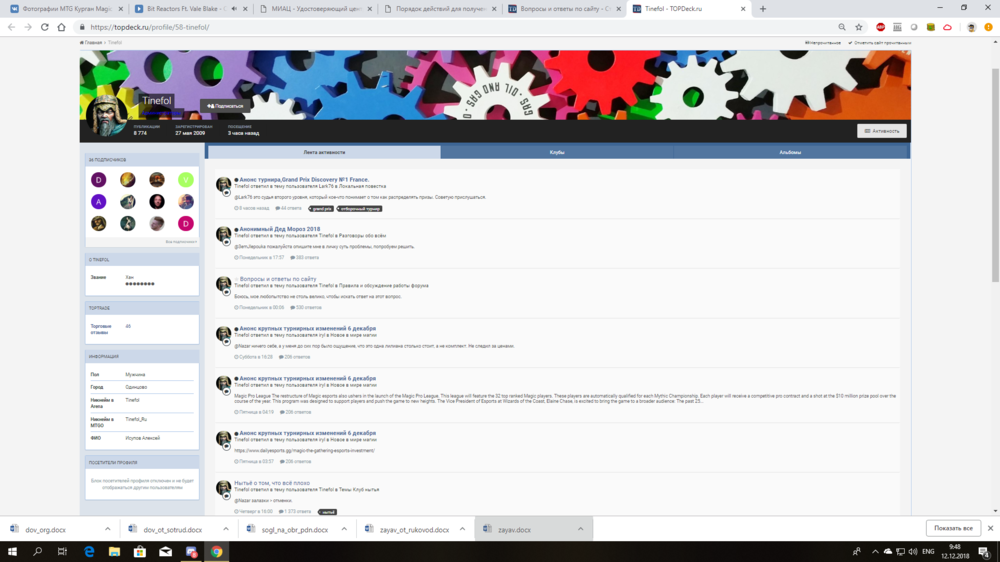Open the dov_org.docx downloaded file
The height and width of the screenshot is (562, 1000).
pyautogui.click(x=45, y=529)
